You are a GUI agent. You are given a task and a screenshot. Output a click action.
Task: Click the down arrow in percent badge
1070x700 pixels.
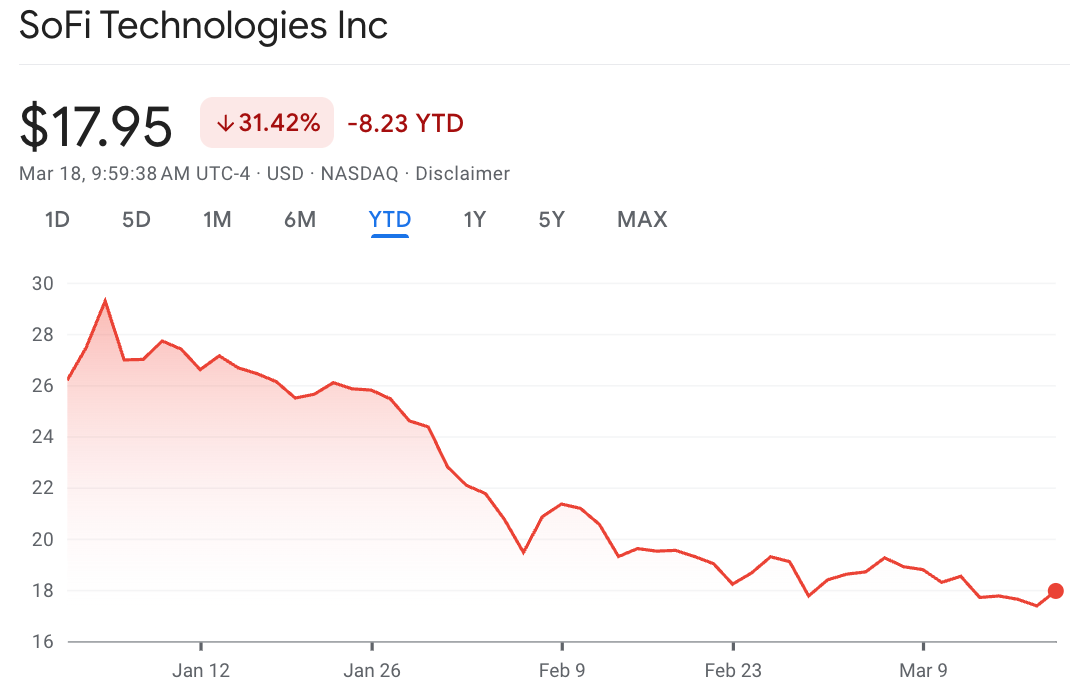225,123
